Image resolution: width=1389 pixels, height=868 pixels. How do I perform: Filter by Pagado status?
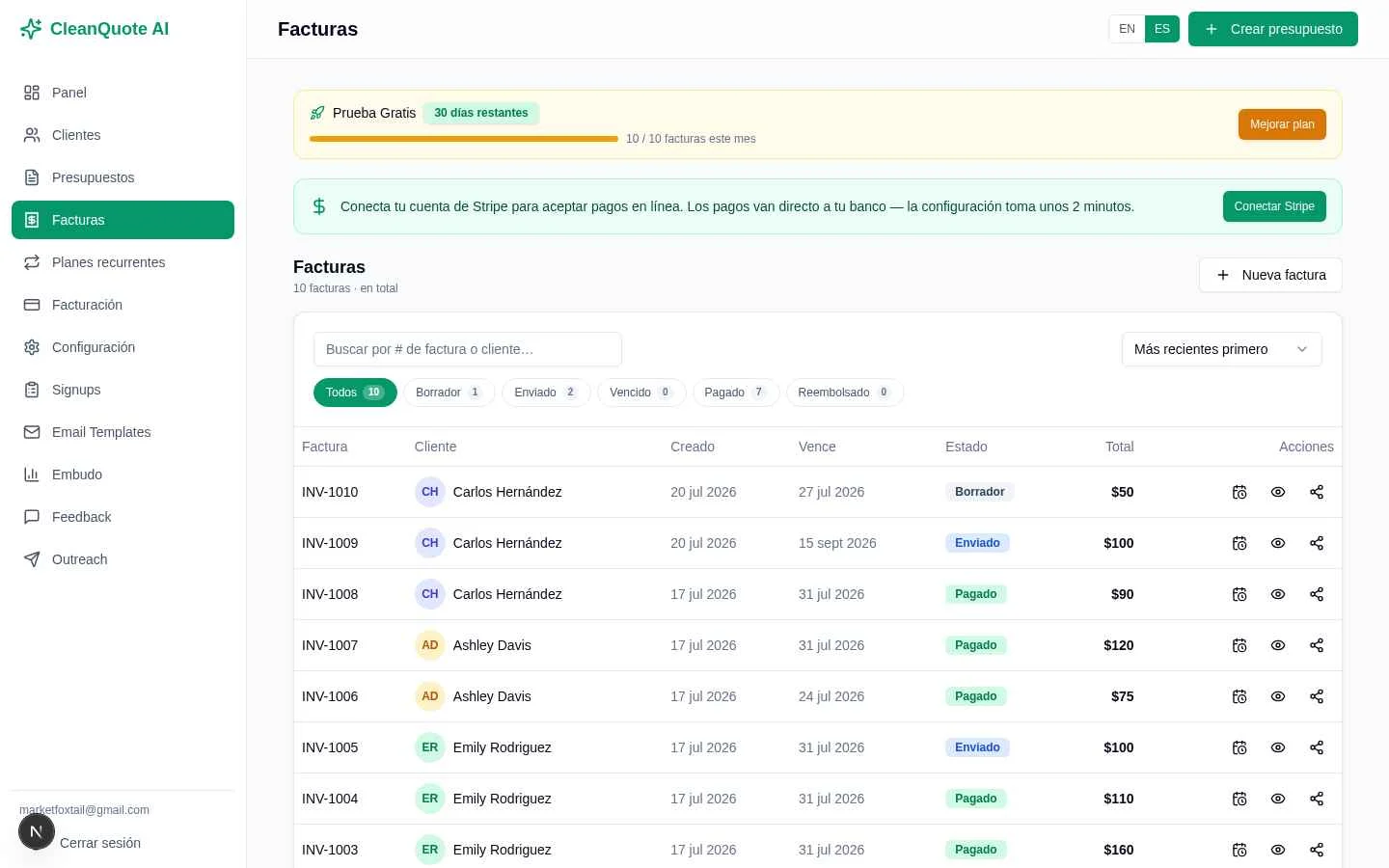[x=736, y=393]
